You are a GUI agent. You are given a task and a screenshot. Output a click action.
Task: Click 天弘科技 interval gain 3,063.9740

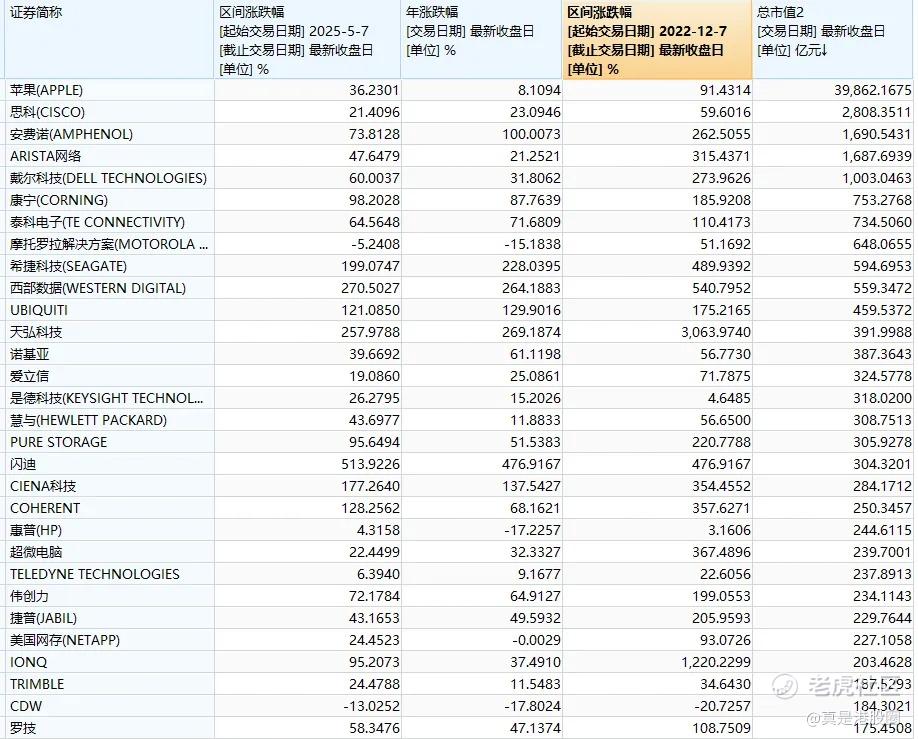715,332
